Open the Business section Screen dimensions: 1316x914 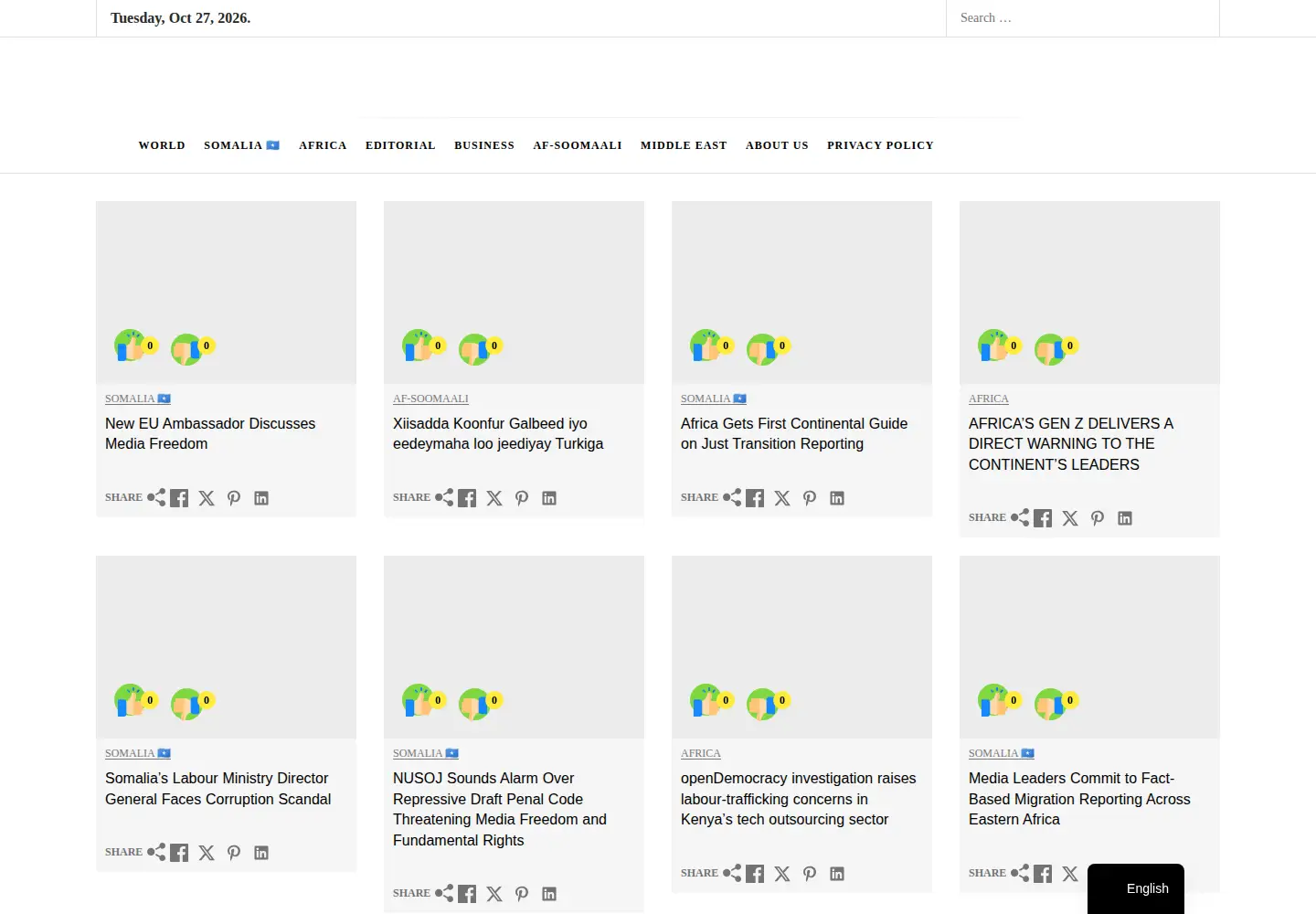pyautogui.click(x=484, y=145)
